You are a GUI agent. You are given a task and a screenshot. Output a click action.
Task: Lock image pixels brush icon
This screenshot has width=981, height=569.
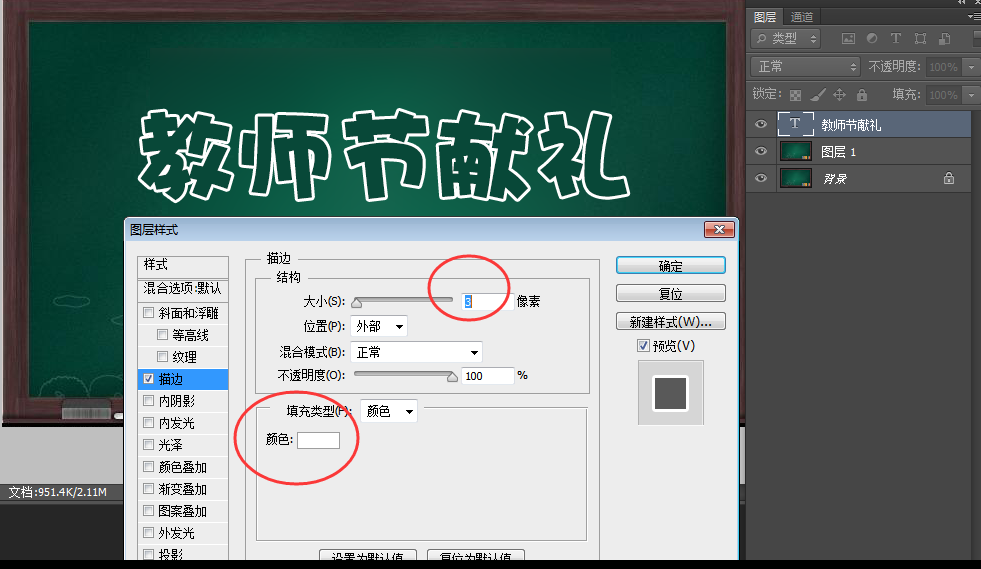tap(818, 95)
